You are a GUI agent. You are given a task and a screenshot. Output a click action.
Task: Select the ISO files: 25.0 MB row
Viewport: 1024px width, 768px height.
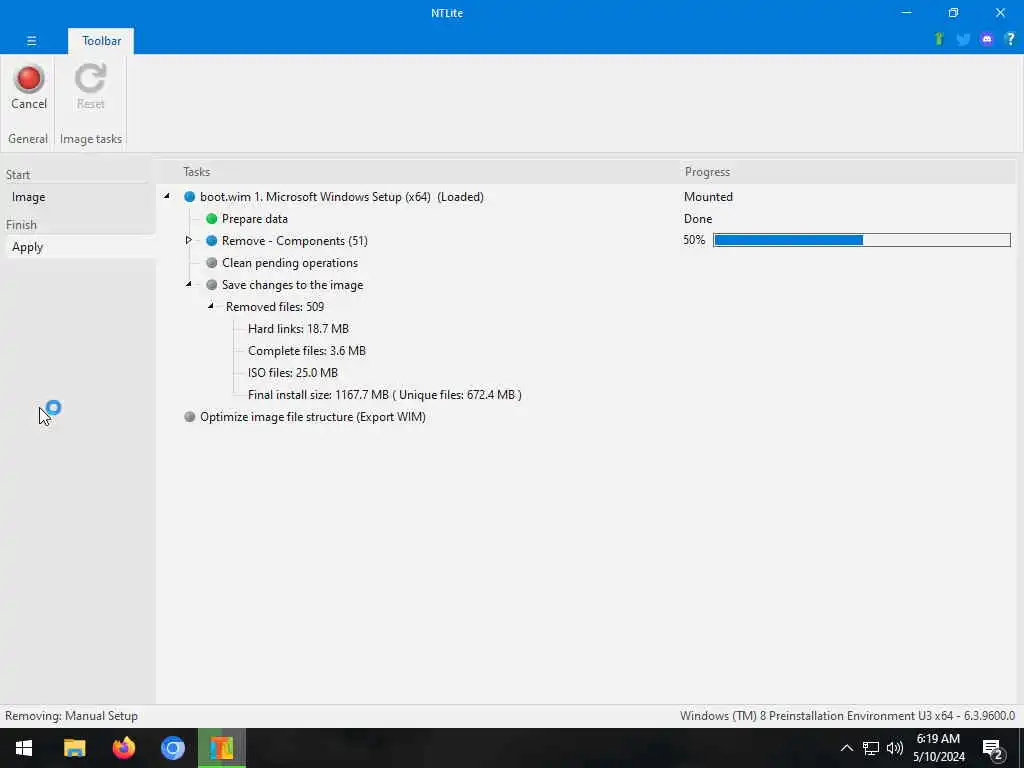(x=293, y=373)
